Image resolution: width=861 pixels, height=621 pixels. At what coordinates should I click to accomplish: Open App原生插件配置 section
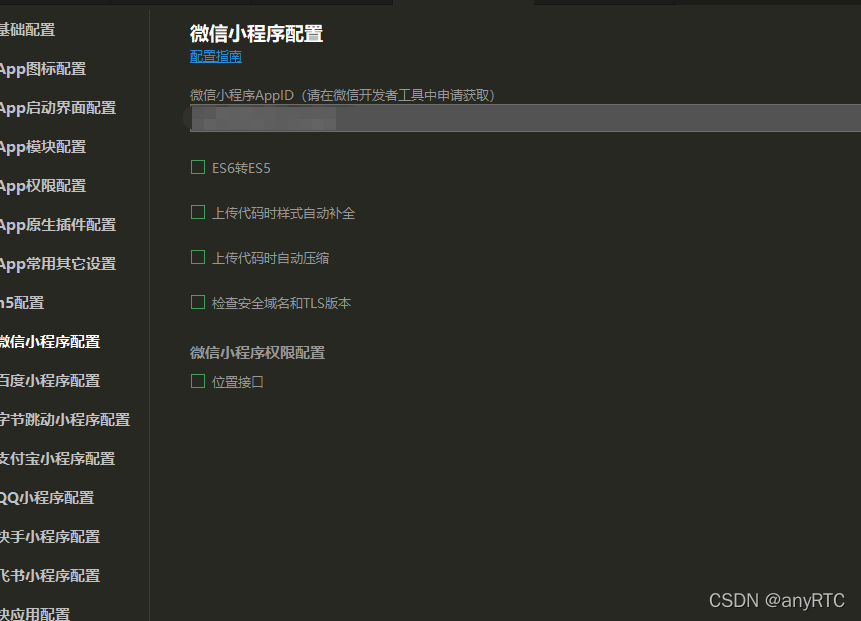[58, 225]
